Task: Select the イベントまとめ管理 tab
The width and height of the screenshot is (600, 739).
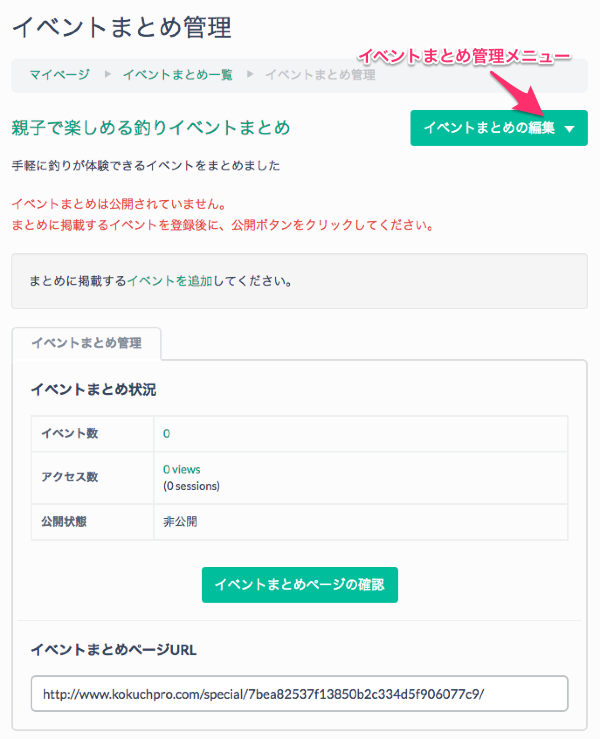Action: tap(86, 343)
